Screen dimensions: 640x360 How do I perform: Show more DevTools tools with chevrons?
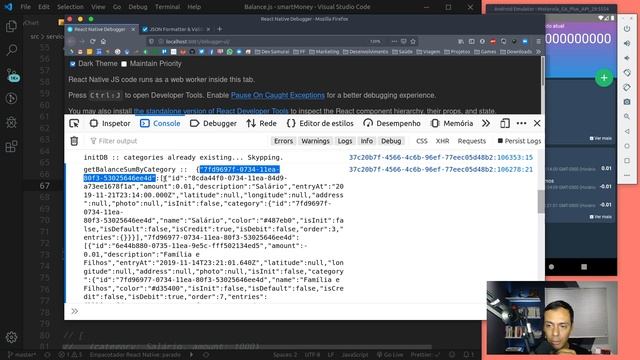click(x=486, y=123)
